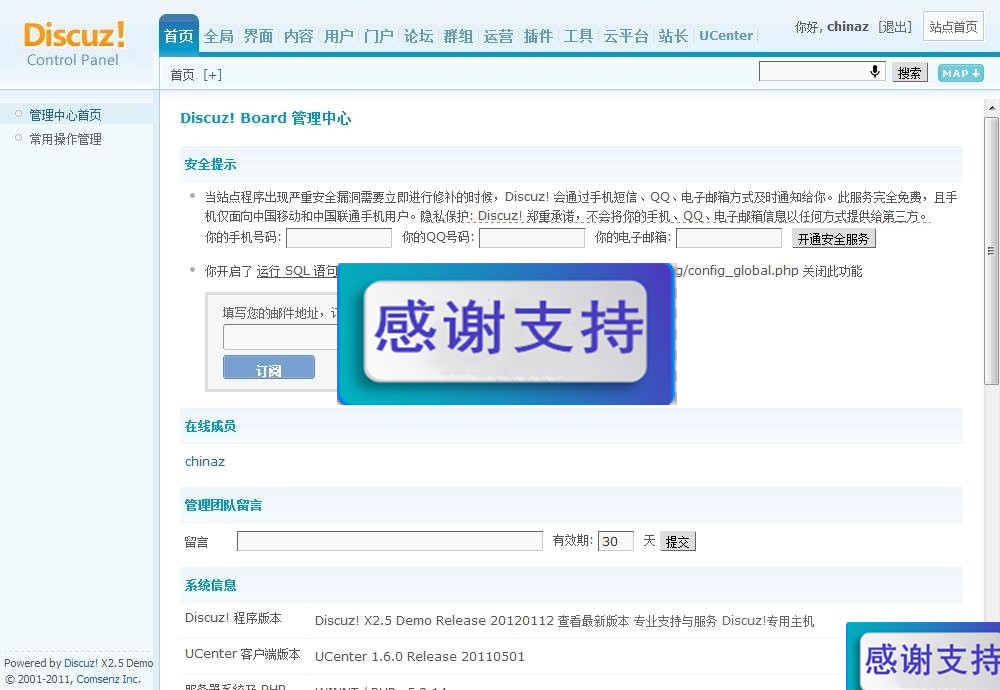Click the vertical scrollbar thumb
Viewport: 1000px width, 690px height.
pyautogui.click(x=991, y=251)
